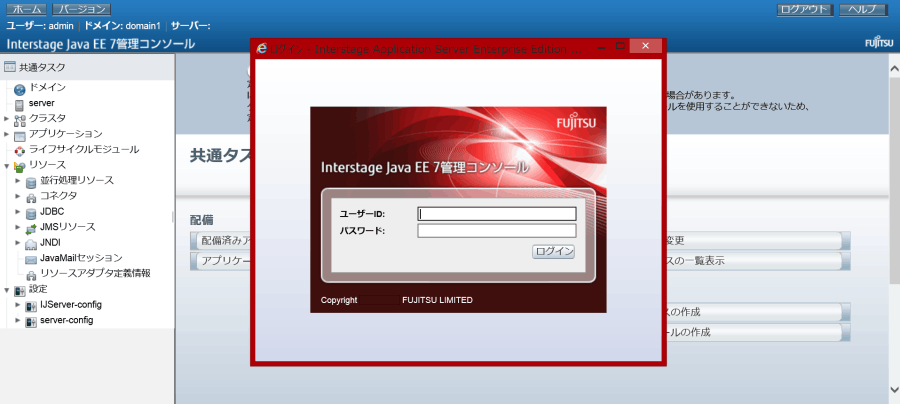The width and height of the screenshot is (900, 404).
Task: Click the リソース folder icon
Action: [x=20, y=166]
